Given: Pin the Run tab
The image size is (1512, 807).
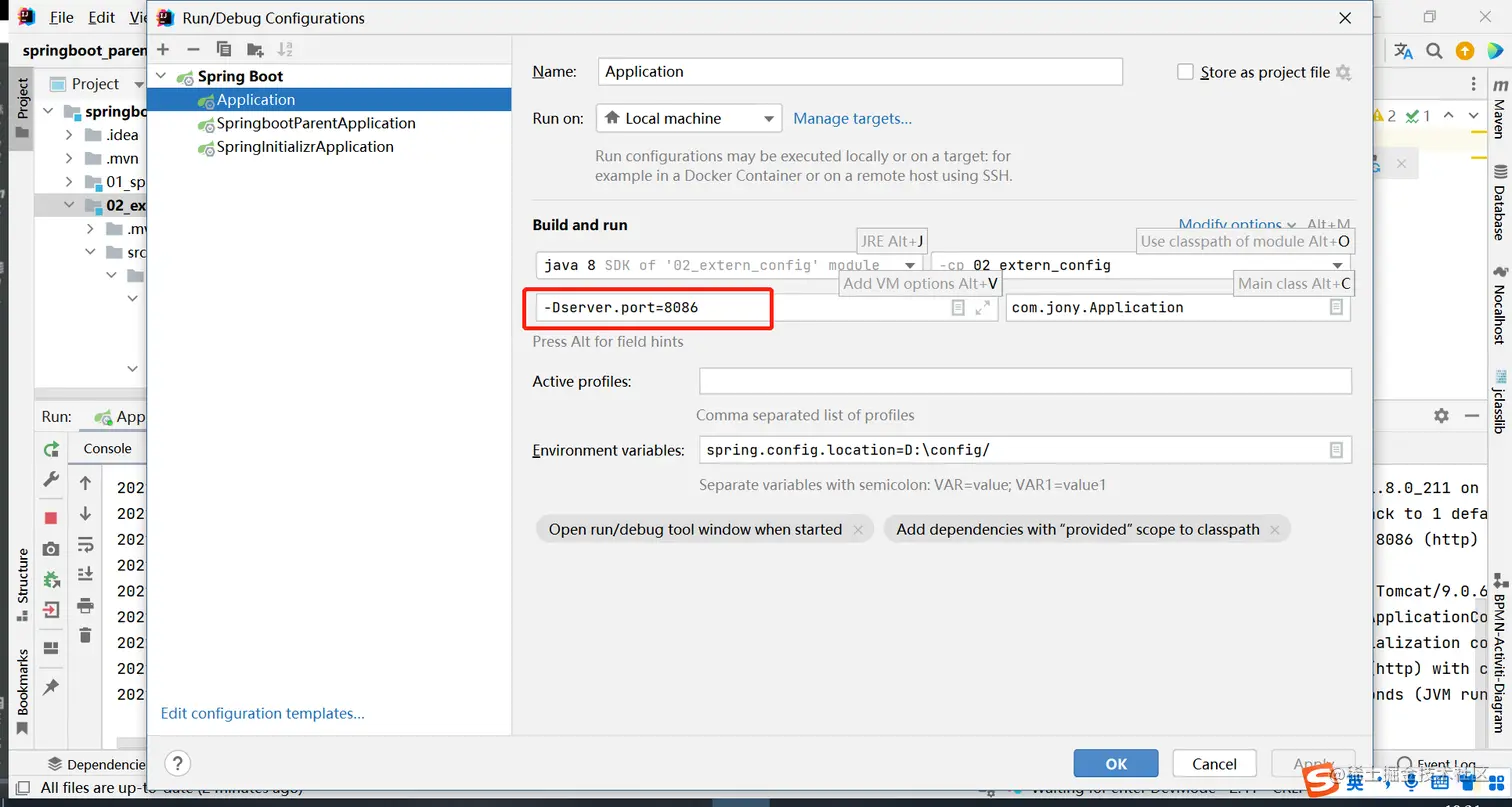Looking at the screenshot, I should (x=51, y=687).
